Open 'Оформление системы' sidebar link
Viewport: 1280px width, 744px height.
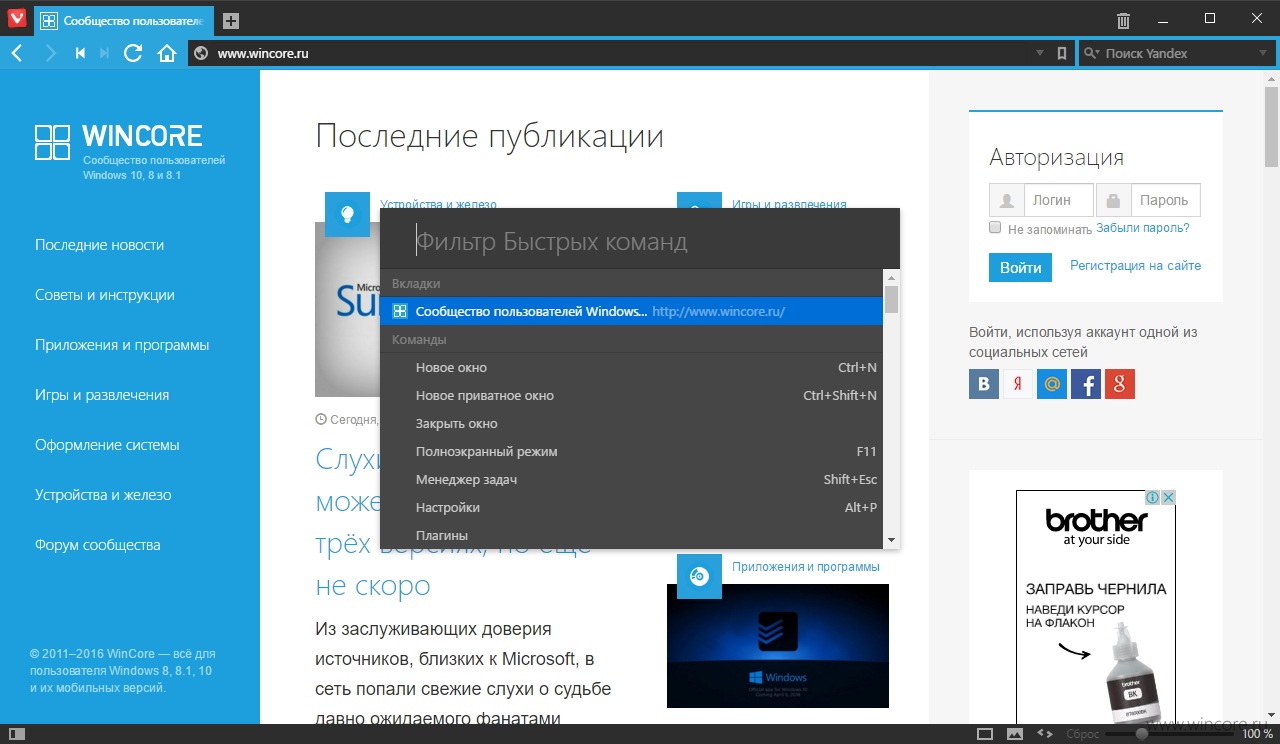(107, 445)
